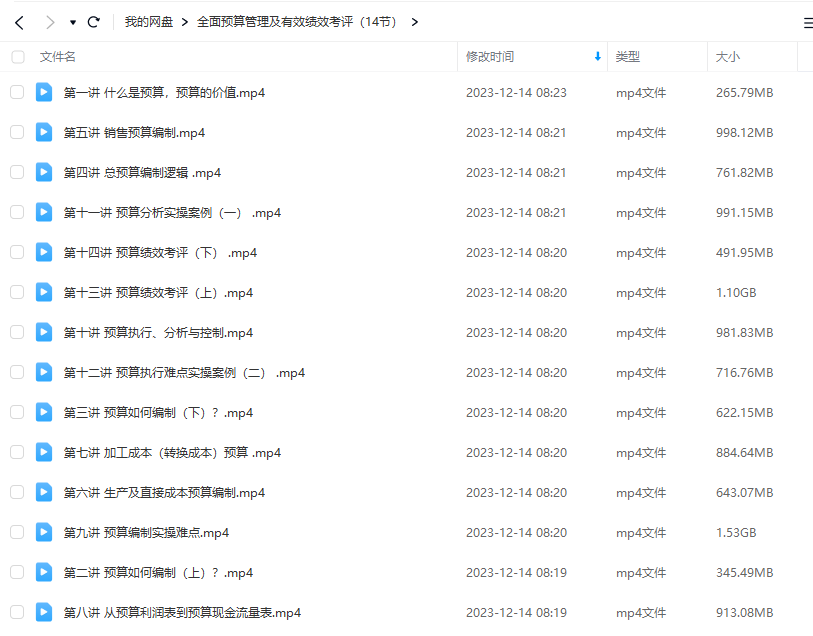Select file 第八讲 从预算利润表到预算现金流量表.mp4
The width and height of the screenshot is (813, 636).
(182, 613)
